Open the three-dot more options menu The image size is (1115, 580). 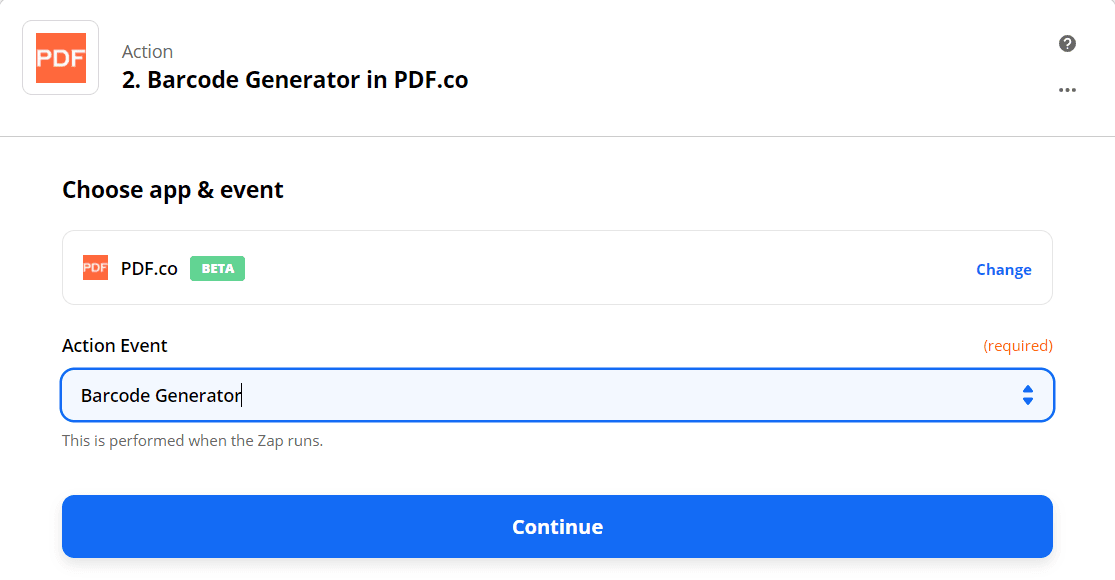pyautogui.click(x=1067, y=90)
